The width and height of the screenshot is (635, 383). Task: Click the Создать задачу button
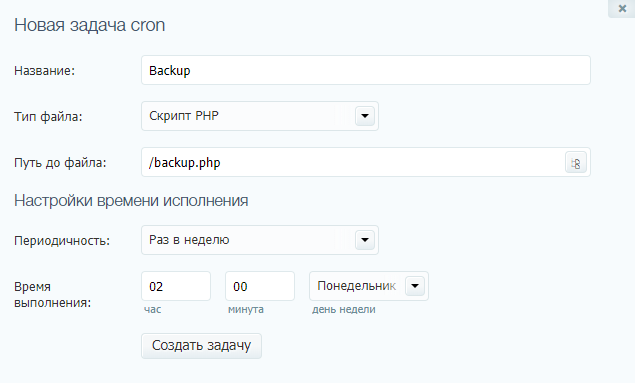click(x=201, y=346)
